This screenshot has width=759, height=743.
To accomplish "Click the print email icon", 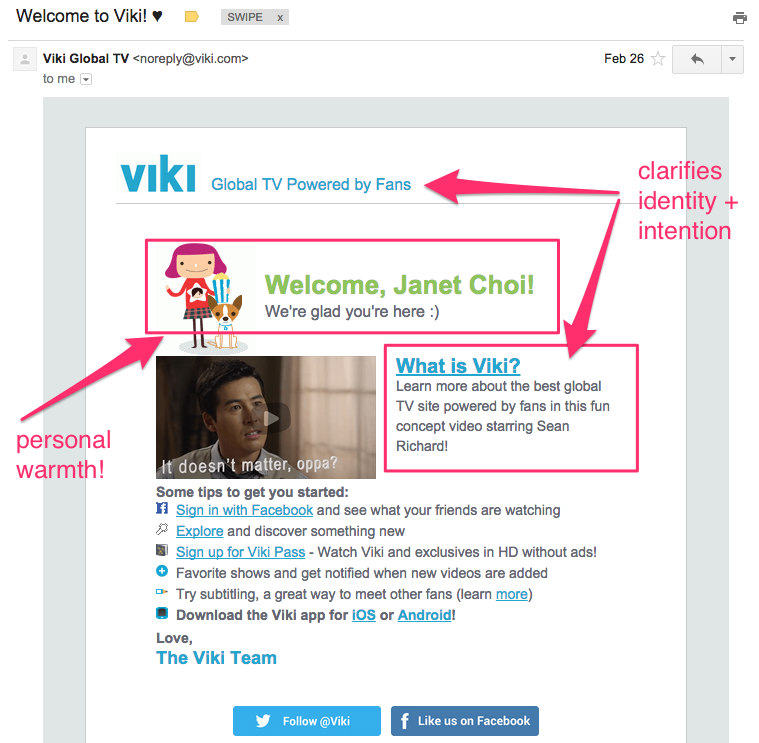I will (740, 18).
